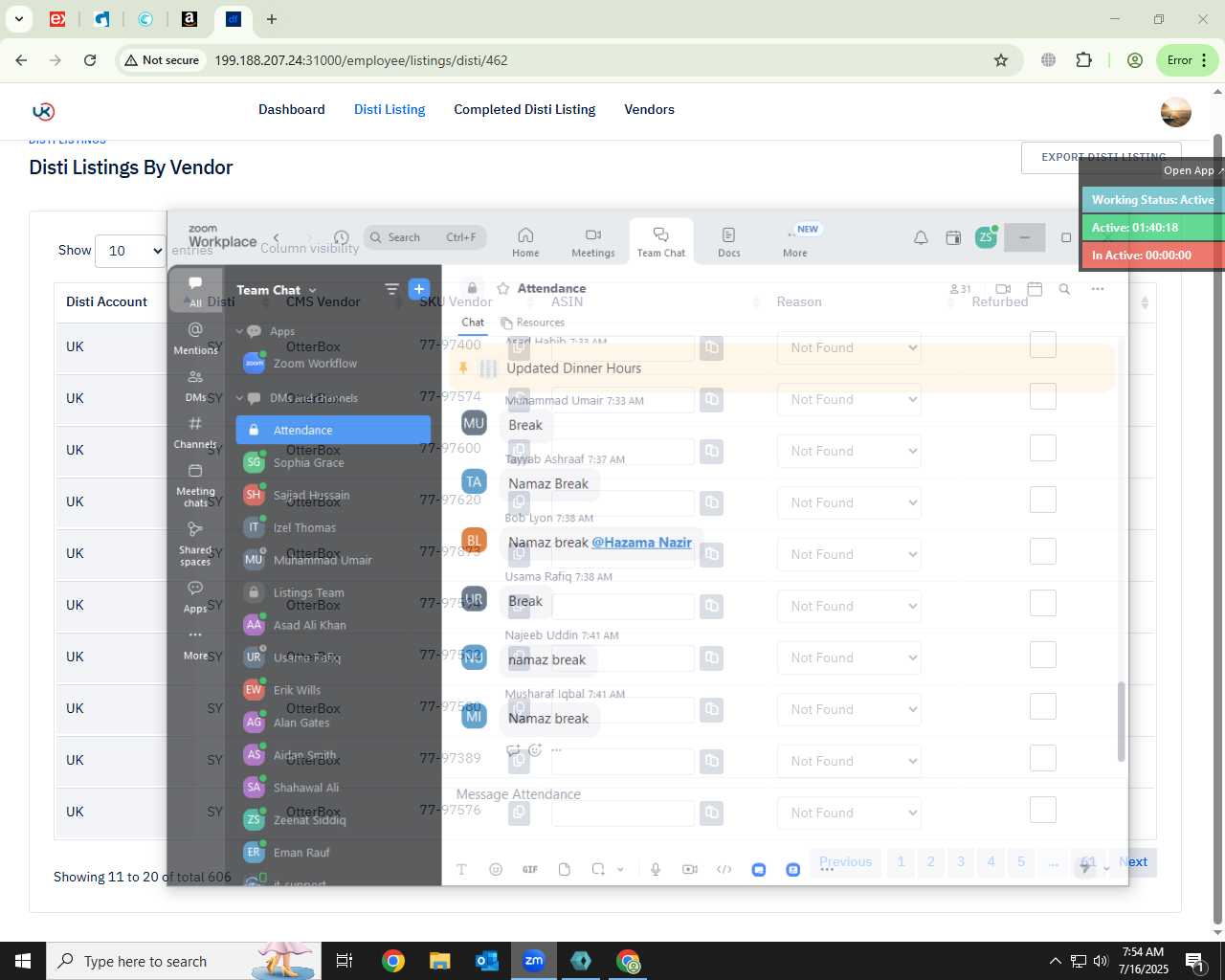
Task: Open the Show entries dropdown set to 10
Action: 130,251
